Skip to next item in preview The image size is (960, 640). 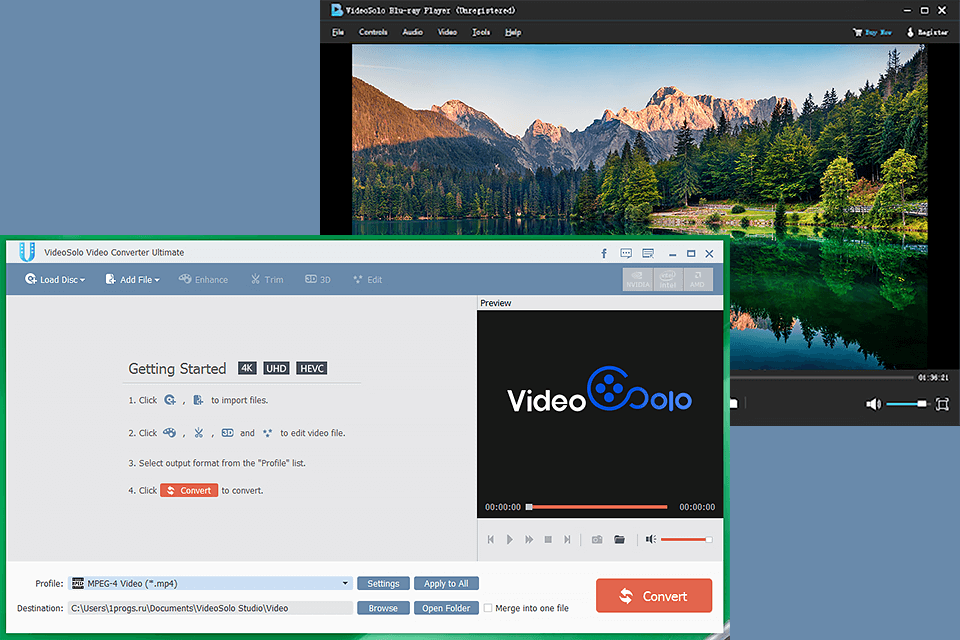pos(568,540)
